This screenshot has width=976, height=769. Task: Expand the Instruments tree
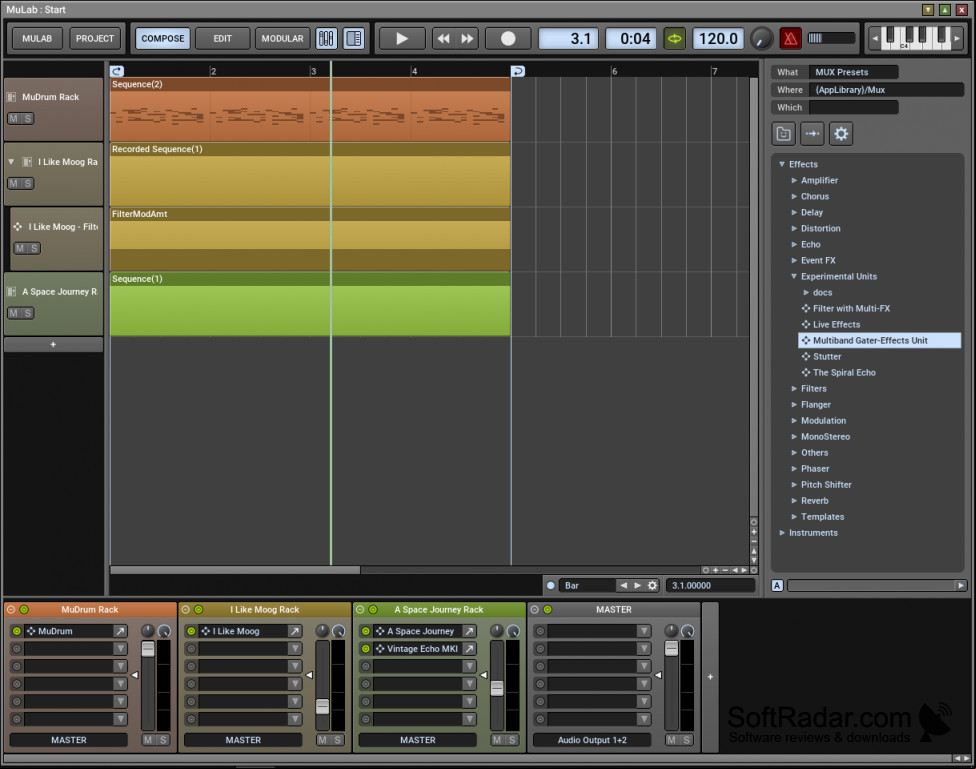pos(782,533)
